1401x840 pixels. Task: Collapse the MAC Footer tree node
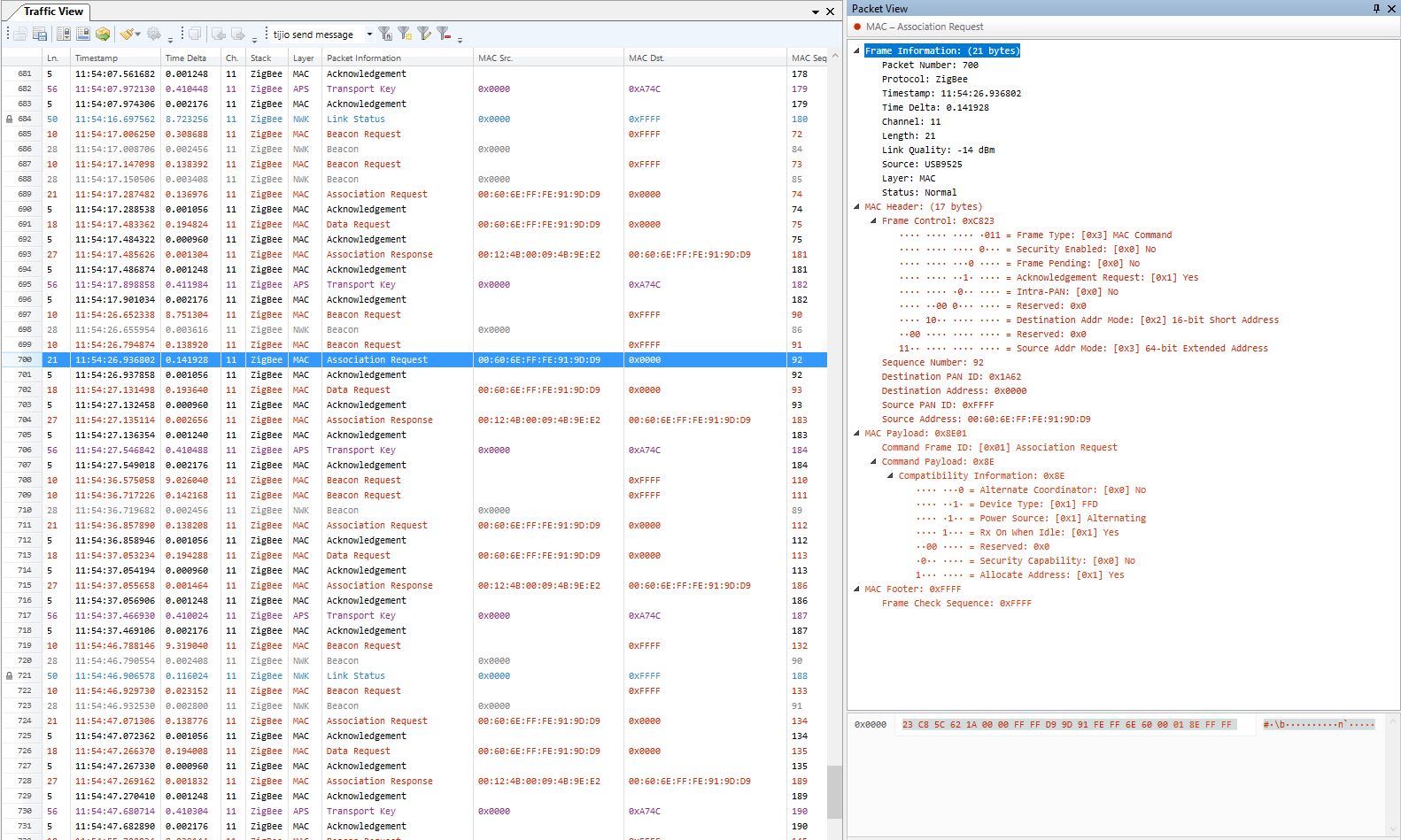[x=856, y=589]
